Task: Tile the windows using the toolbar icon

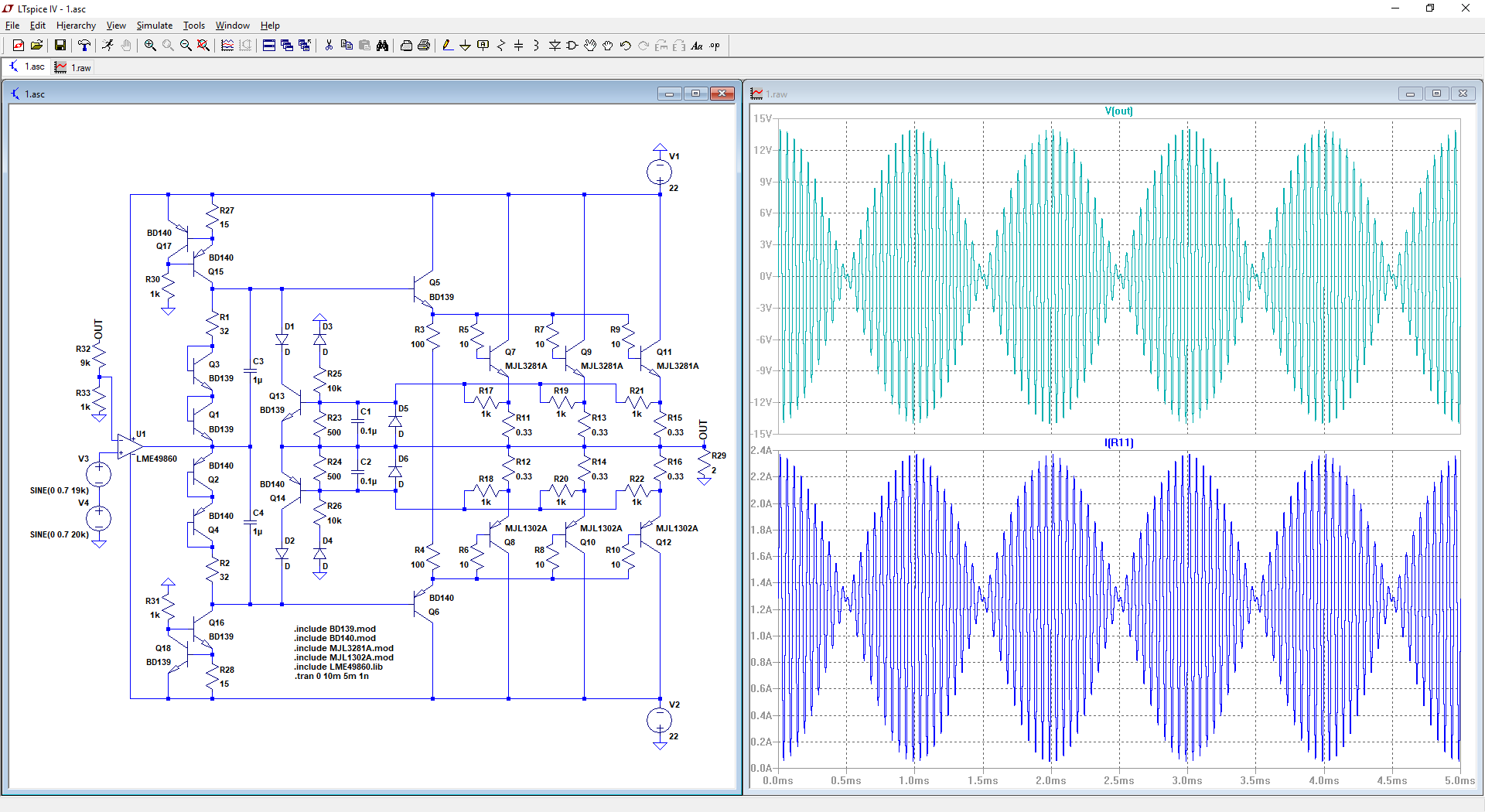Action: (x=269, y=46)
